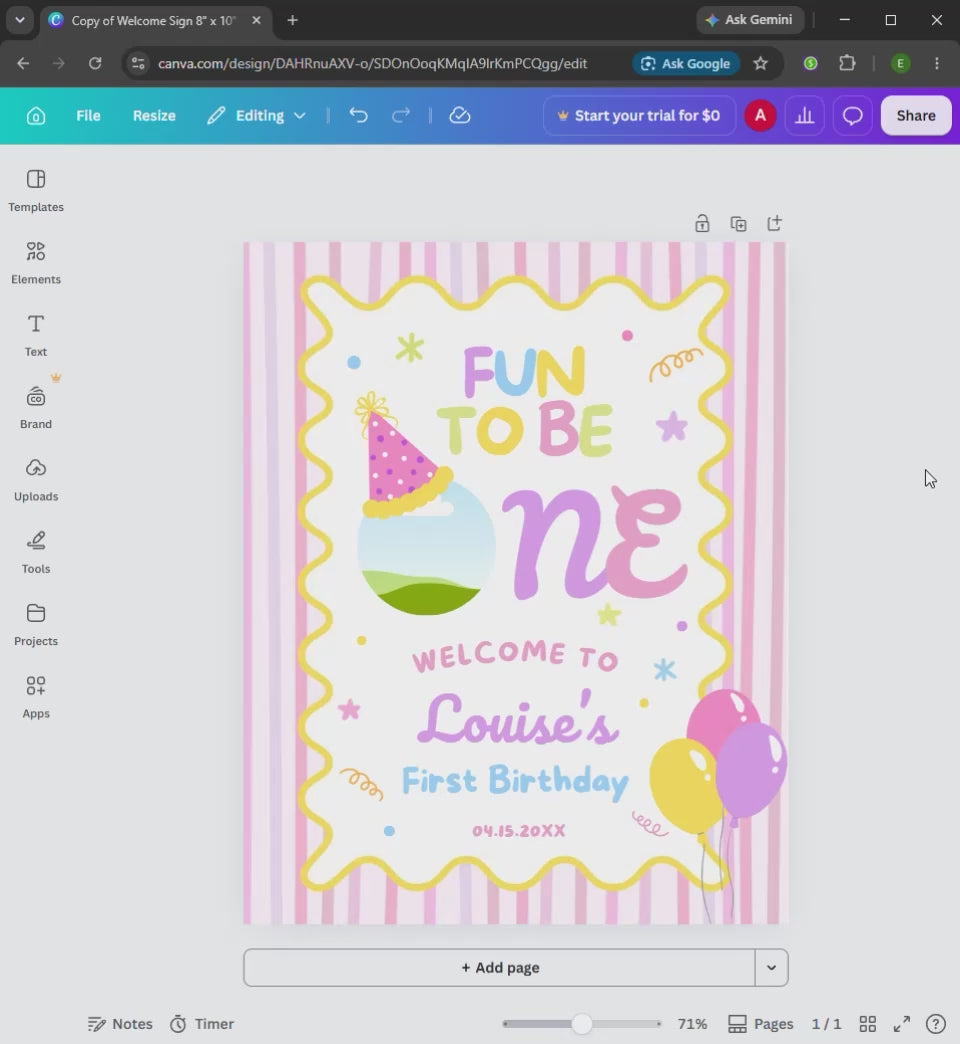Image resolution: width=960 pixels, height=1044 pixels.
Task: Click the + Add page button
Action: (499, 967)
